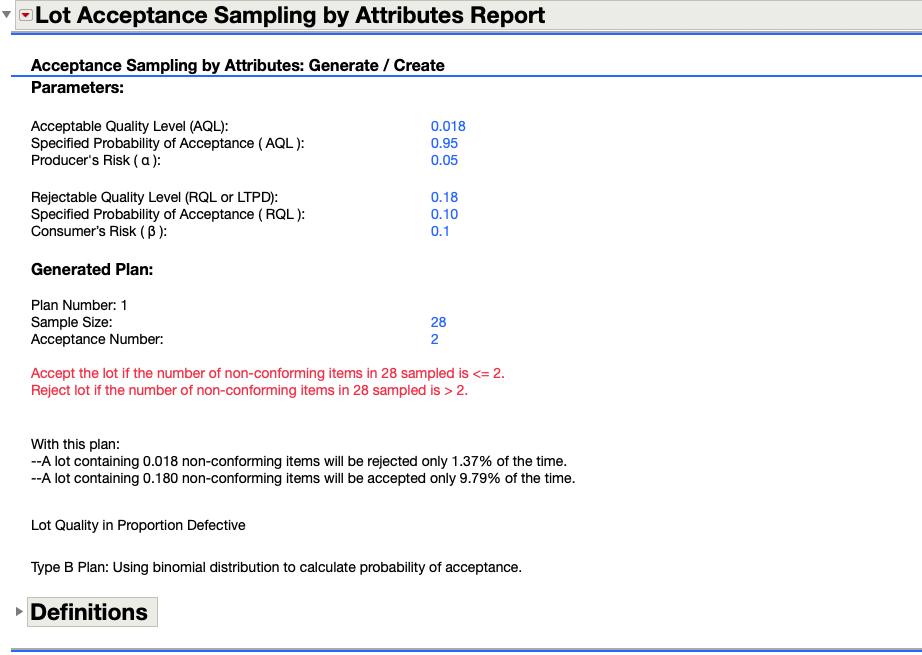The width and height of the screenshot is (922, 655).
Task: Click the 'Generated Plan:' heading
Action: (92, 270)
